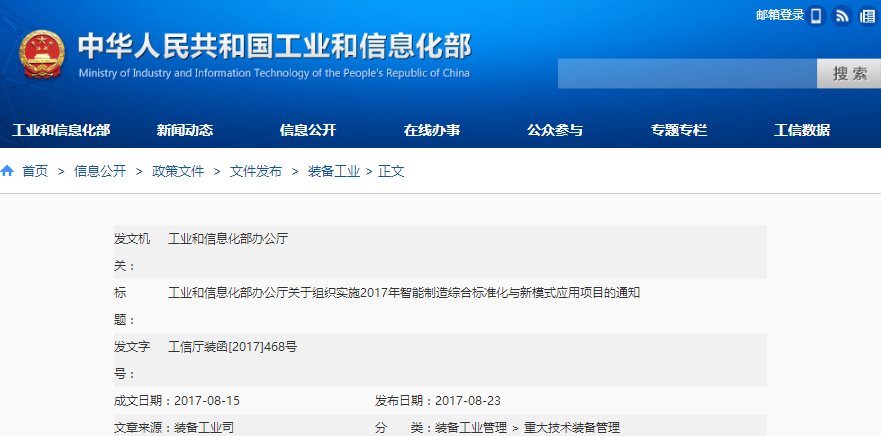Screen dimensions: 881x436
Task: Open the RSS feed icon
Action: 842,16
